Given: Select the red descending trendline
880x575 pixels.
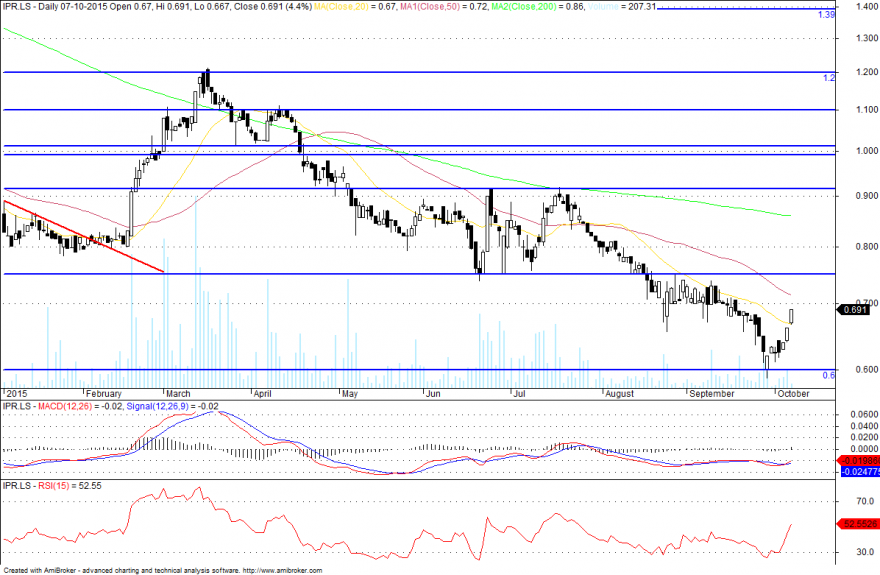Looking at the screenshot, I should point(84,236).
